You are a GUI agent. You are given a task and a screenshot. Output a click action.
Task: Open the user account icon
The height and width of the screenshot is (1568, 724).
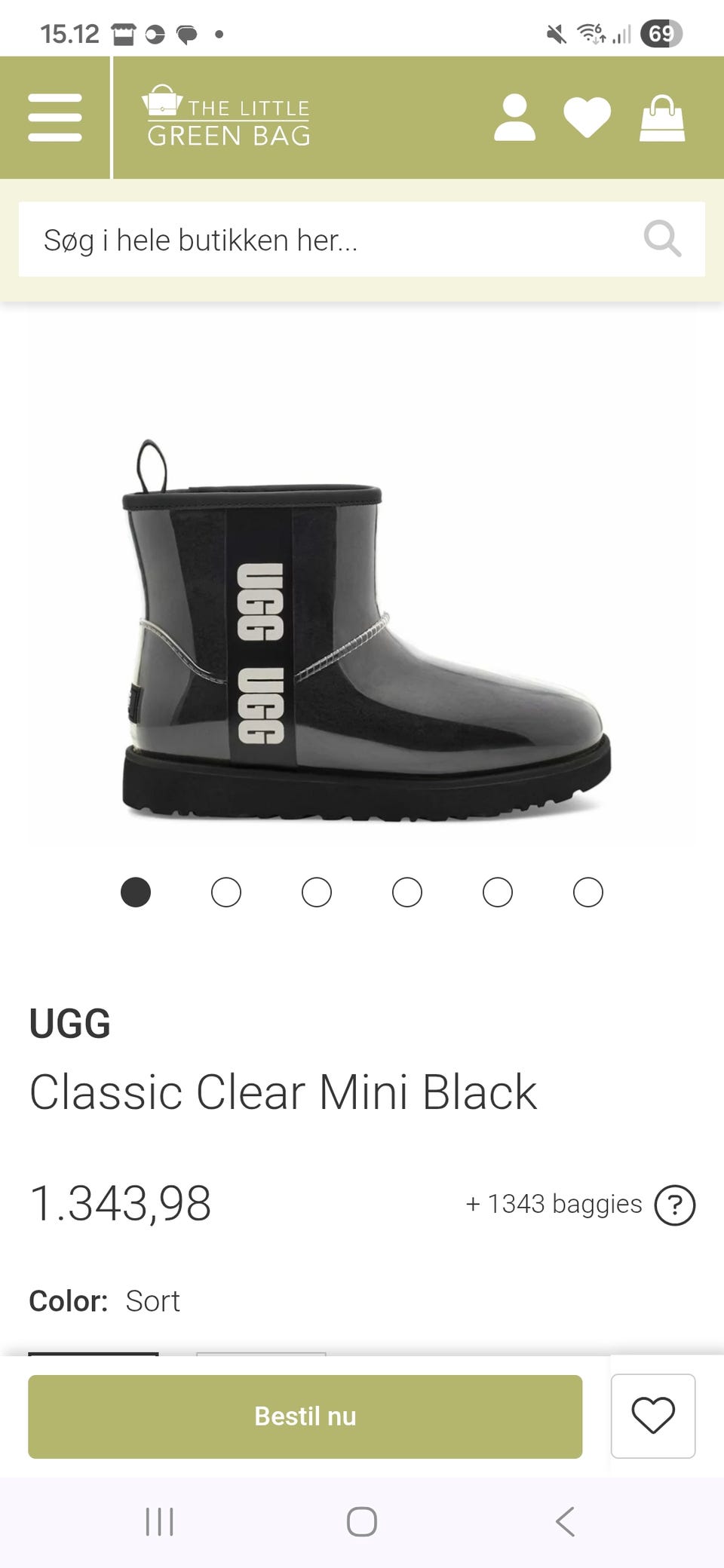(514, 118)
